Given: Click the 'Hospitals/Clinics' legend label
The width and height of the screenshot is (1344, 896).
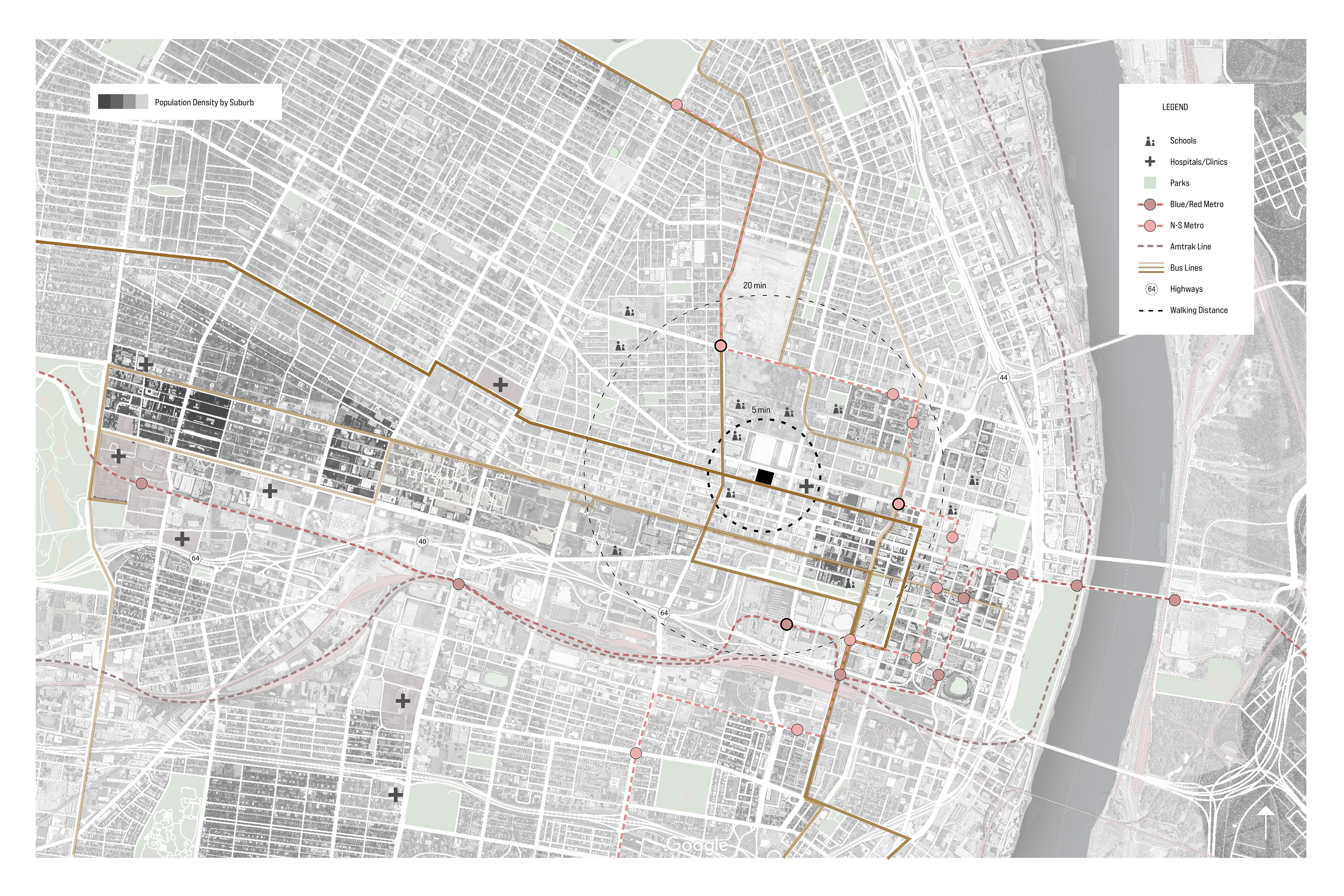Looking at the screenshot, I should coord(1198,162).
